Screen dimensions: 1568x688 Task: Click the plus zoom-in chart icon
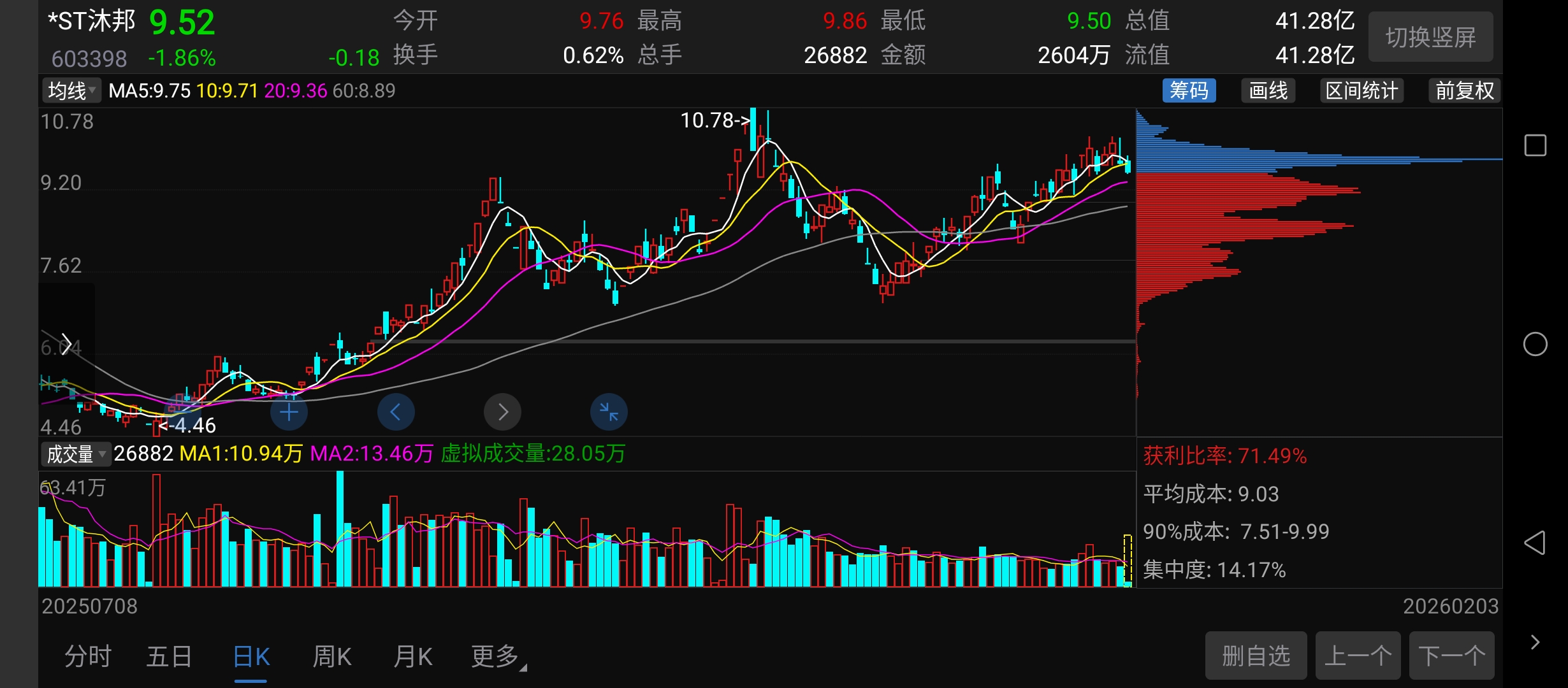pos(289,412)
